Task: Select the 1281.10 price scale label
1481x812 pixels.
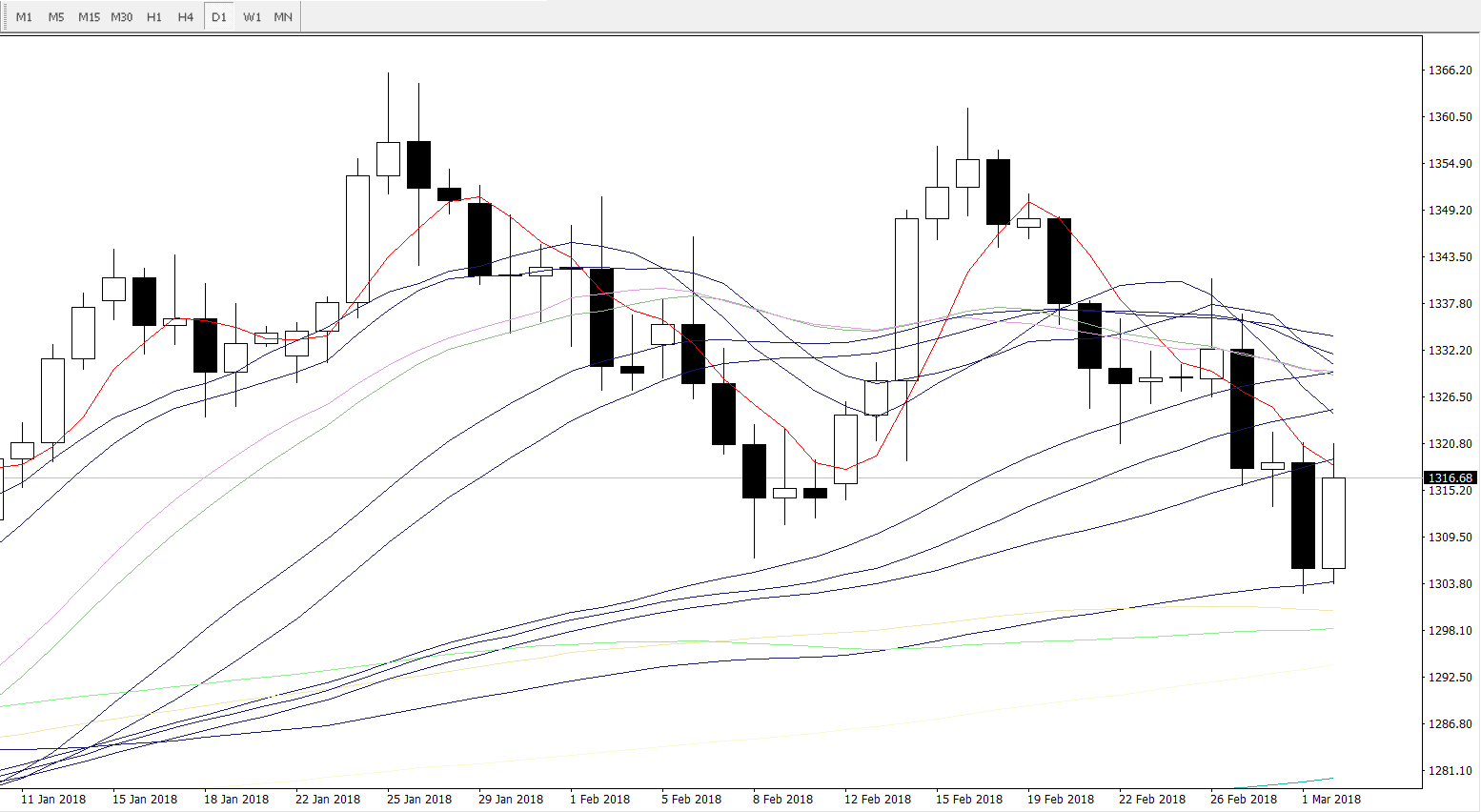Action: [1450, 771]
